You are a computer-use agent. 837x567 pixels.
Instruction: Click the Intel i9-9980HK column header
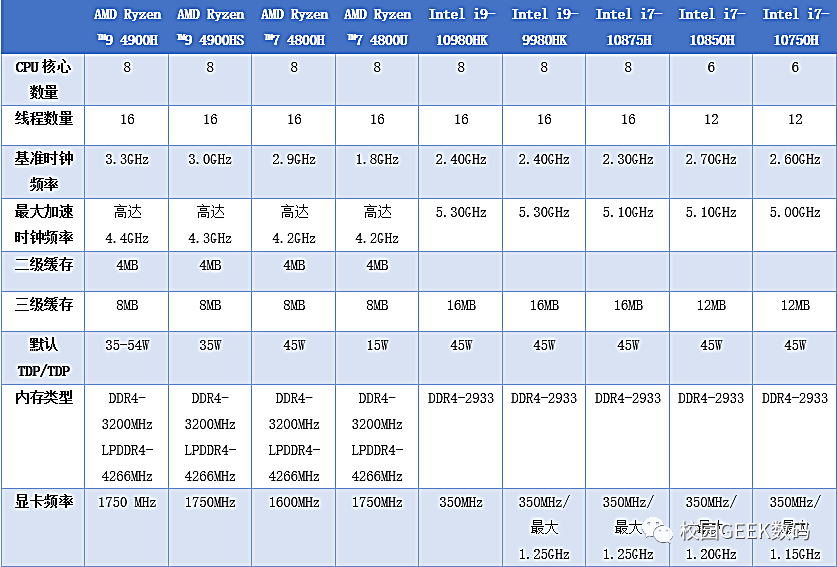point(544,27)
